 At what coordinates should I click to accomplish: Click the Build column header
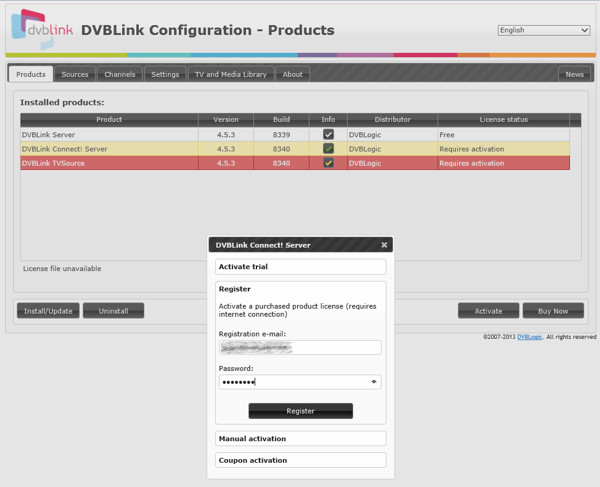tap(281, 119)
